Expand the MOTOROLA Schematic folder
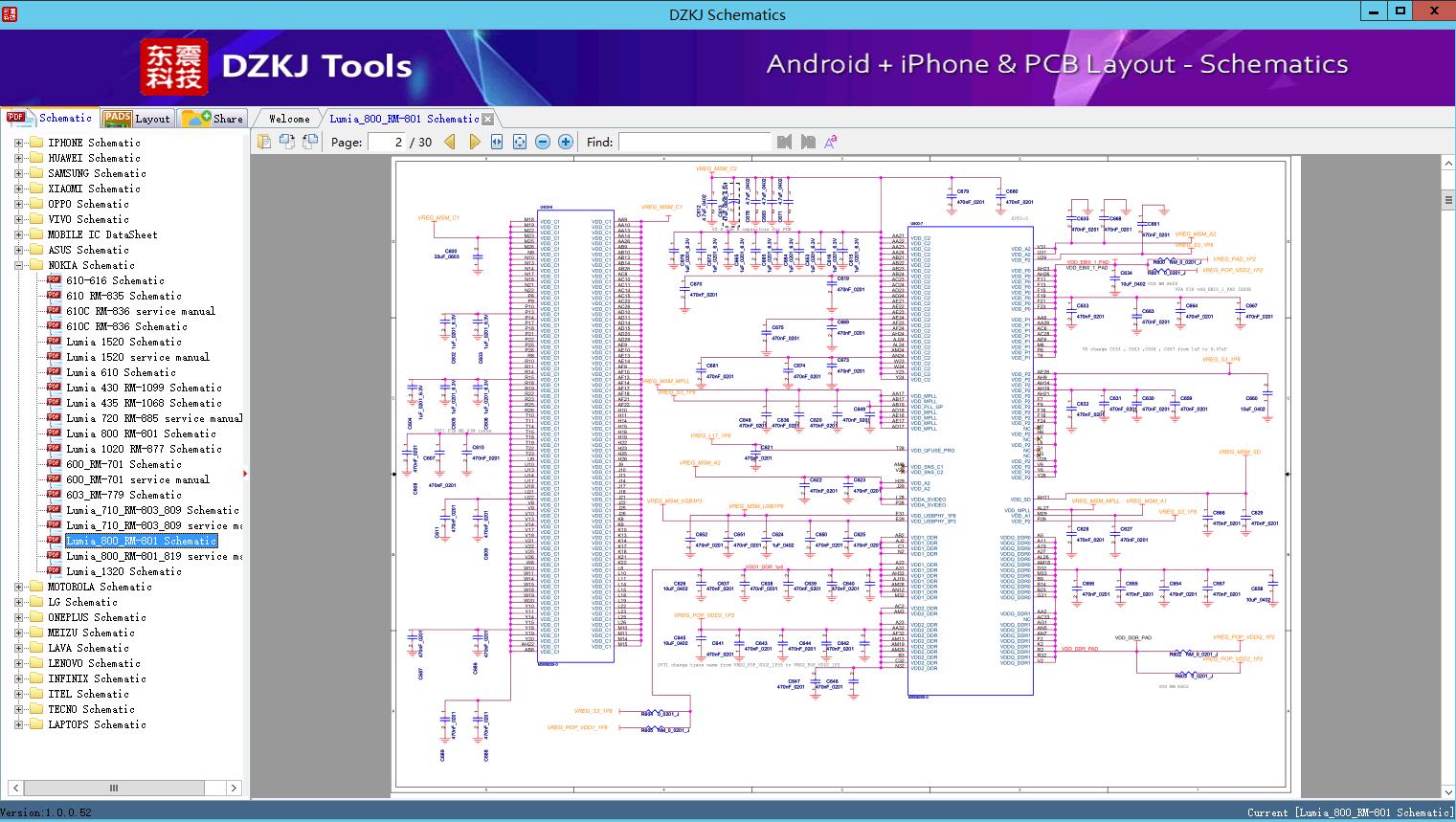 [18, 587]
